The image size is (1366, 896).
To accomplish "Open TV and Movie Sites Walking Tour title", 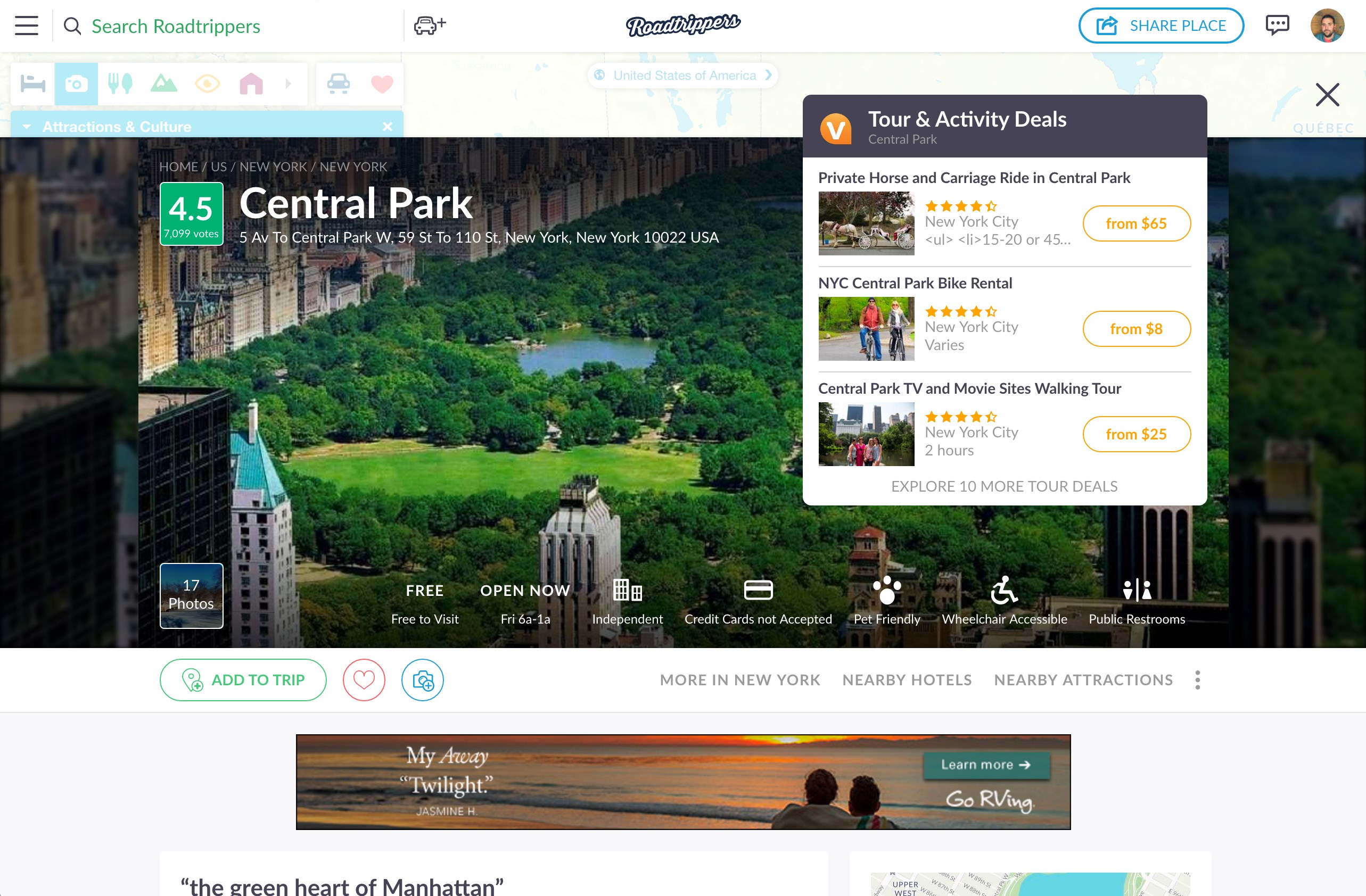I will click(x=969, y=388).
